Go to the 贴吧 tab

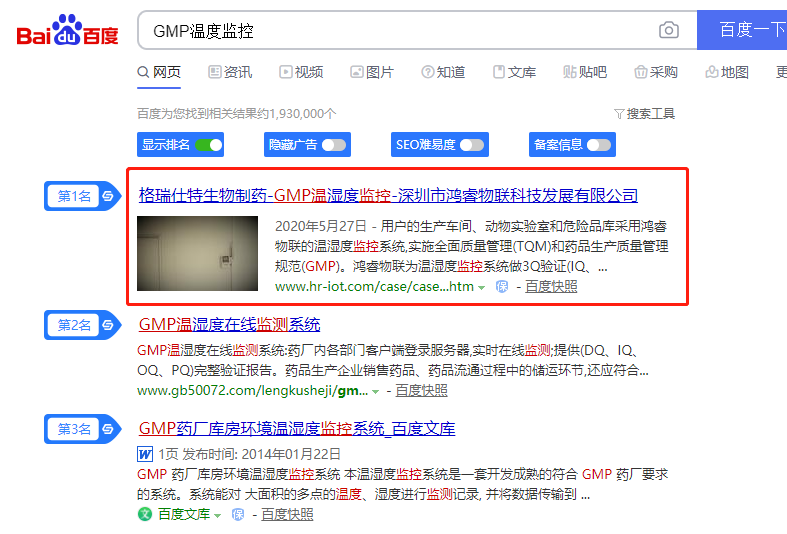click(585, 72)
